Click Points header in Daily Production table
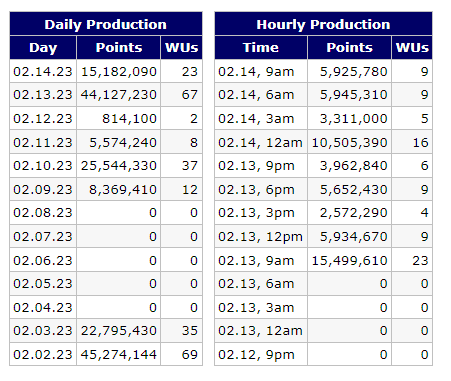 click(119, 48)
